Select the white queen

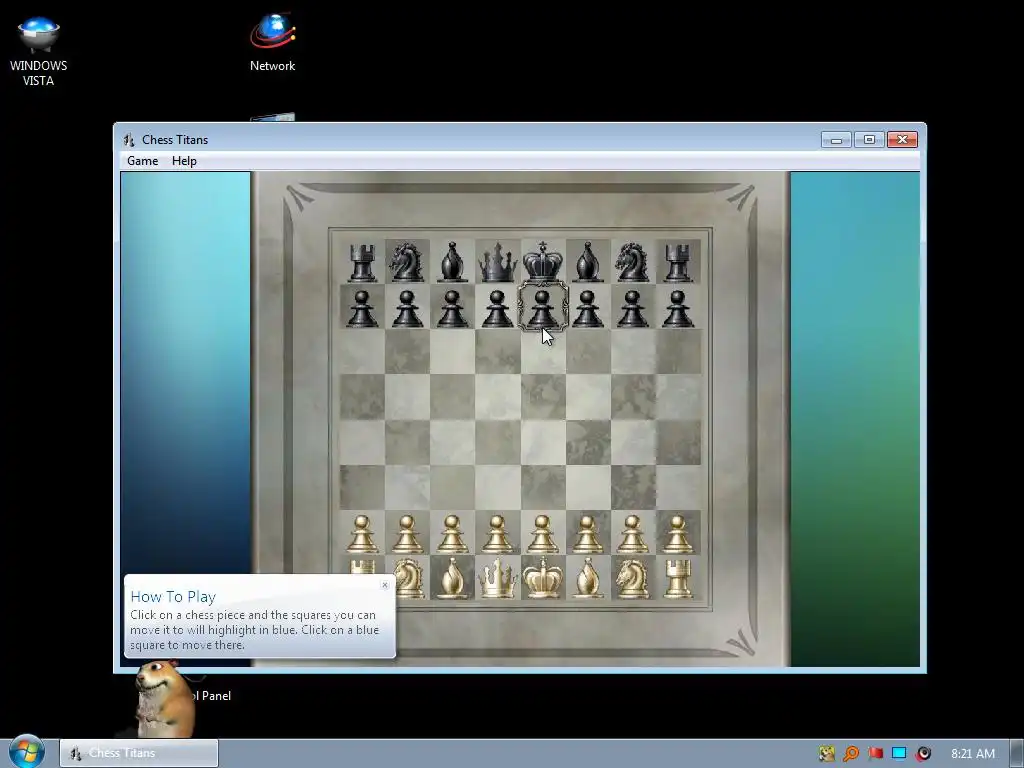click(x=498, y=579)
